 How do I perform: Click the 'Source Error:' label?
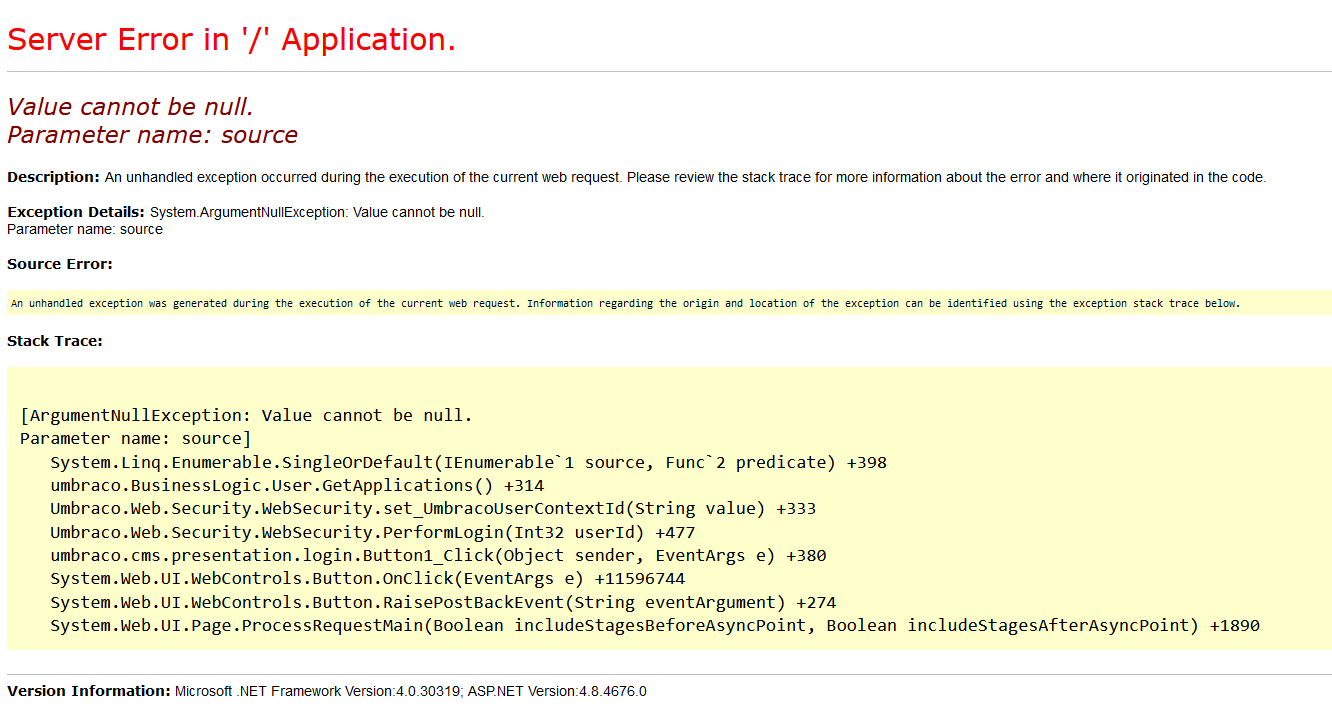pyautogui.click(x=60, y=264)
